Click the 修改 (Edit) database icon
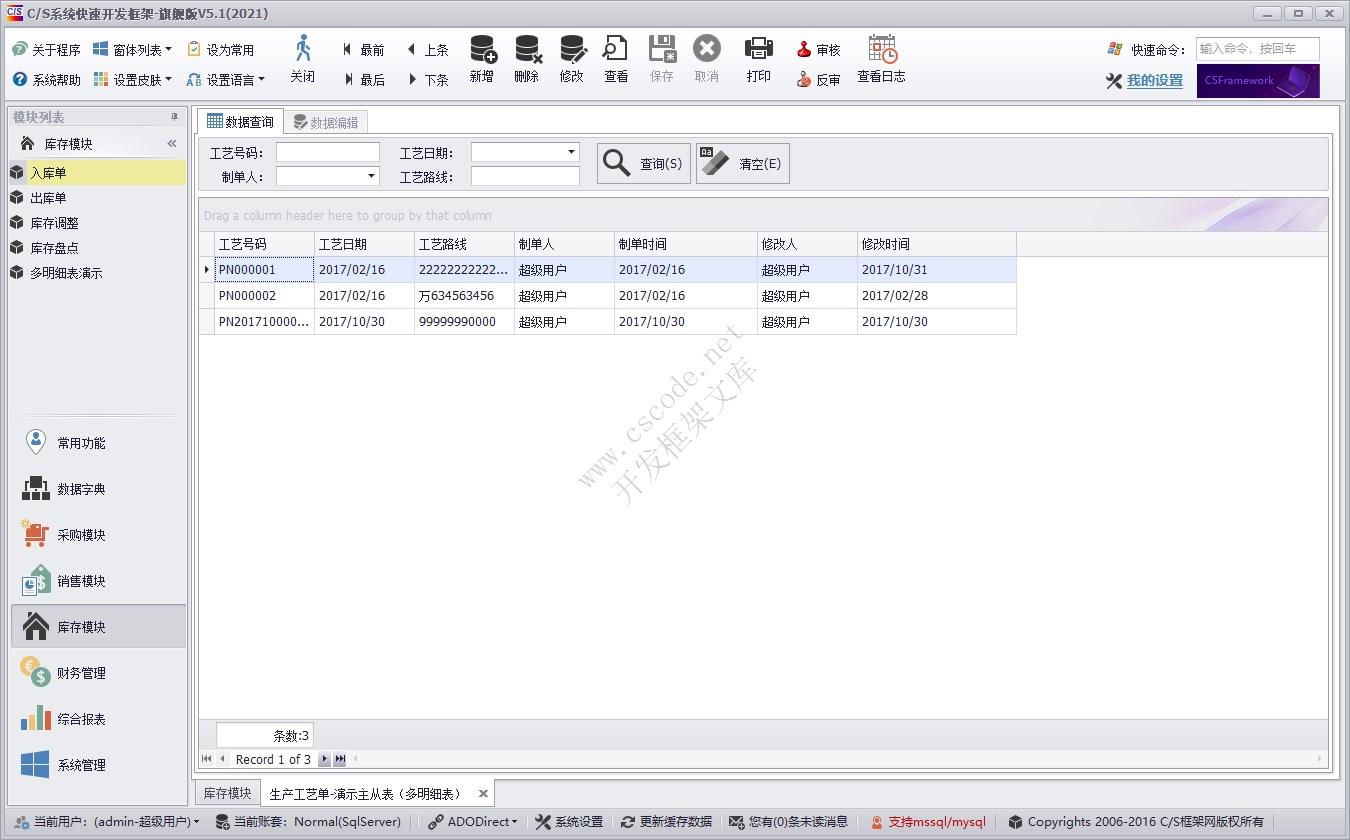 572,59
